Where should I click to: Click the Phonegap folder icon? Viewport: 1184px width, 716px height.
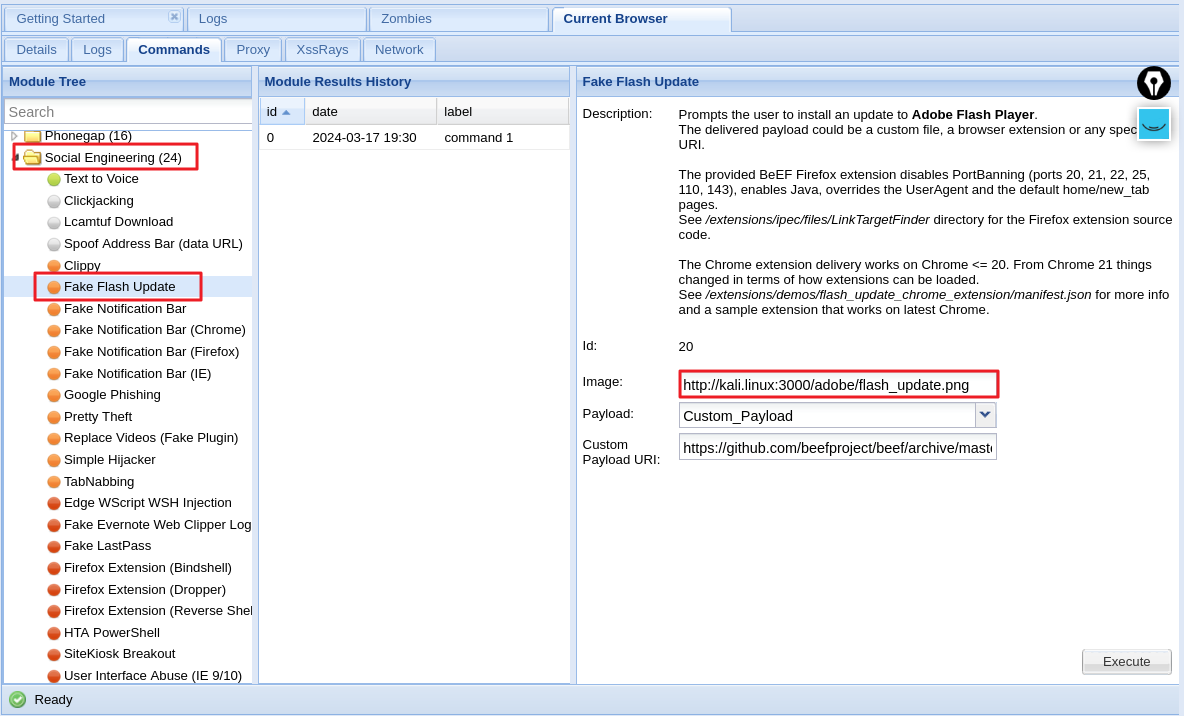[x=32, y=136]
